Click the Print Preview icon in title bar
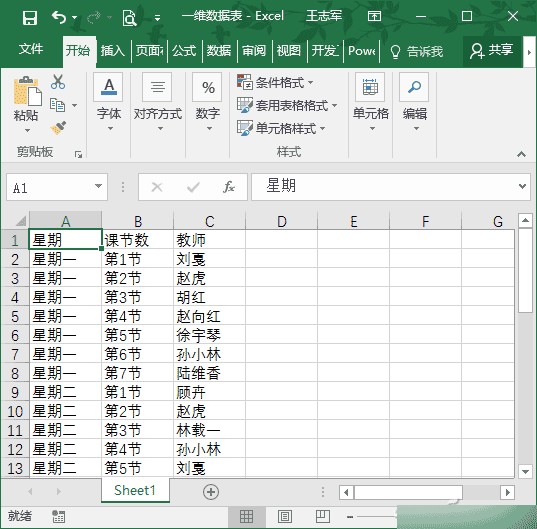The height and width of the screenshot is (529, 537). point(129,17)
